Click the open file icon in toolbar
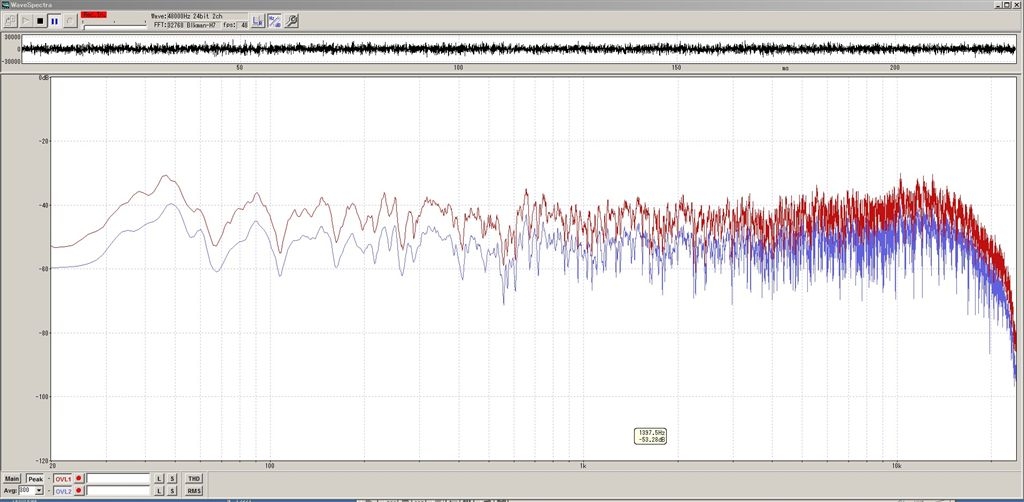Viewport: 1024px width, 502px height. pyautogui.click(x=10, y=21)
